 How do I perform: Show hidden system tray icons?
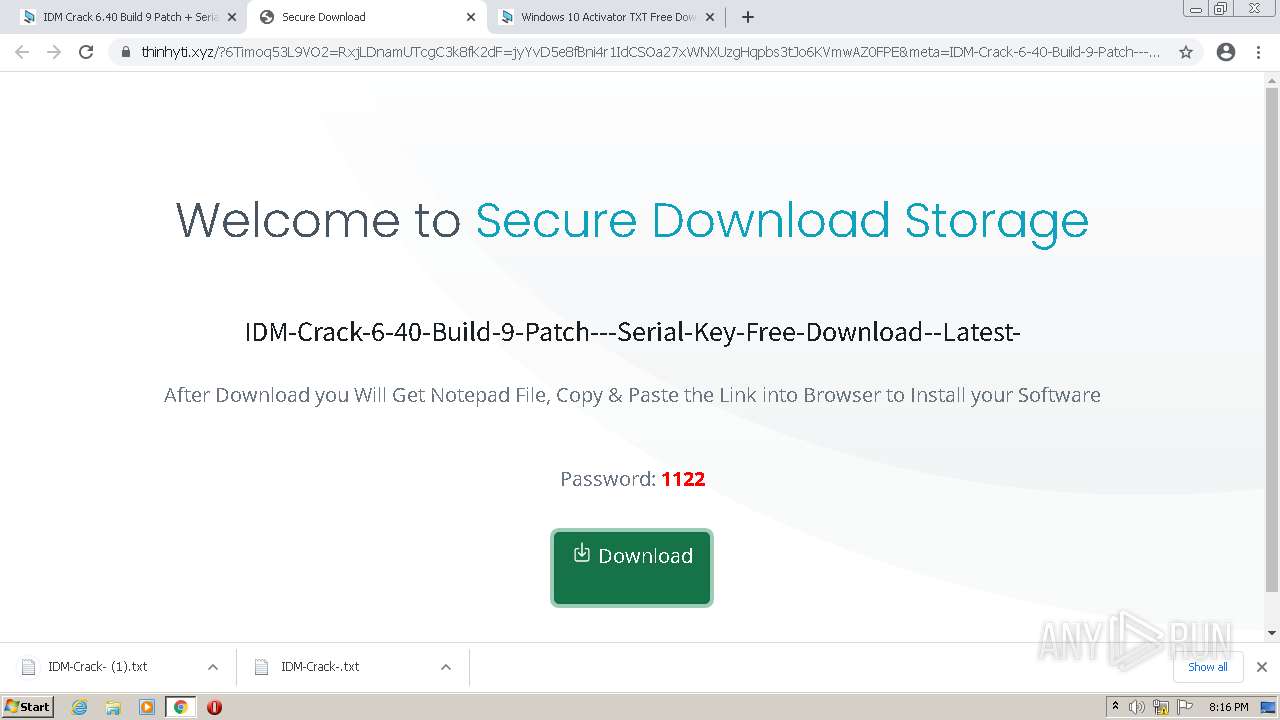coord(1115,707)
